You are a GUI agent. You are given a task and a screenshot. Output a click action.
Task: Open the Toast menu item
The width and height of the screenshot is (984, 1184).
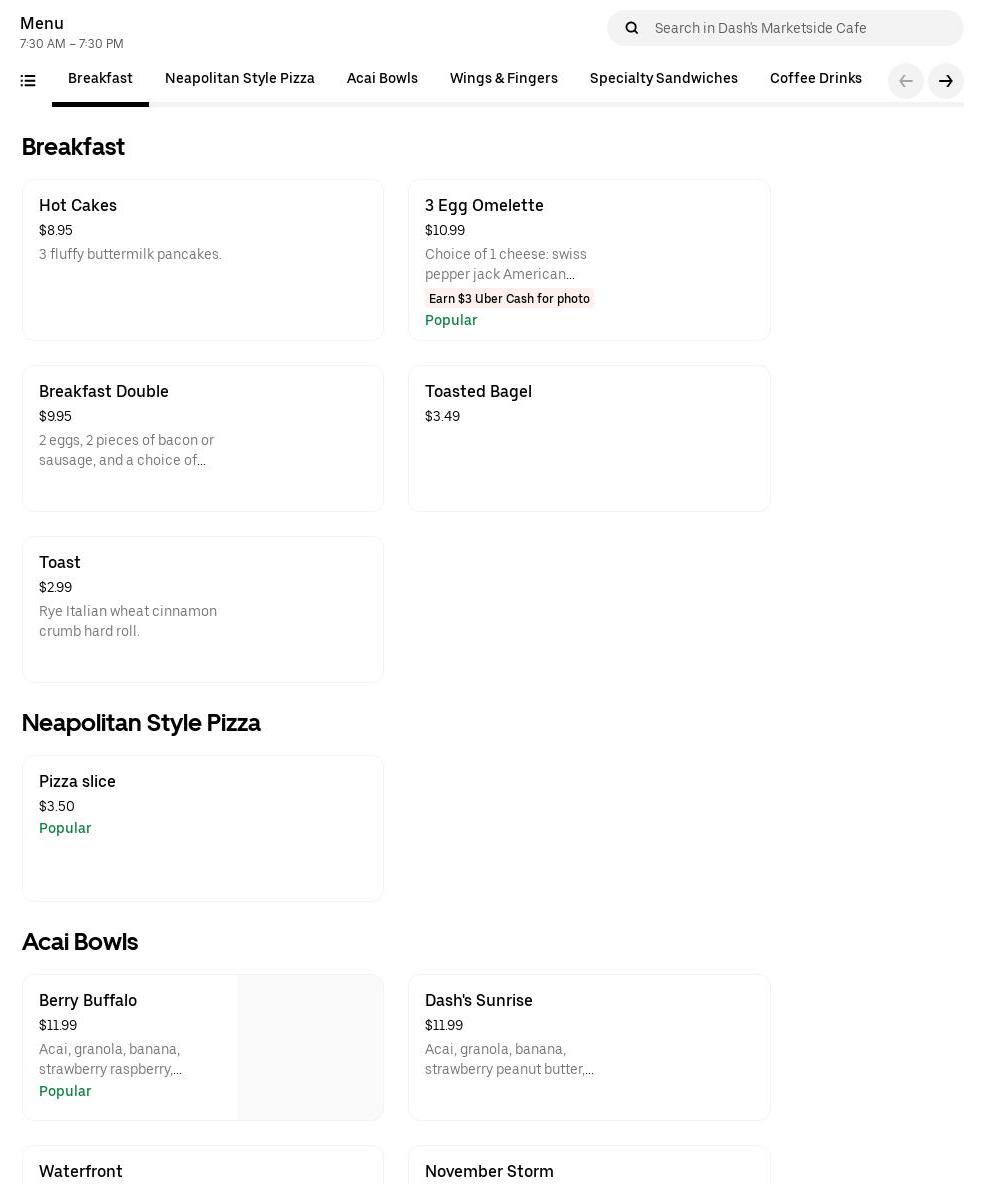203,609
